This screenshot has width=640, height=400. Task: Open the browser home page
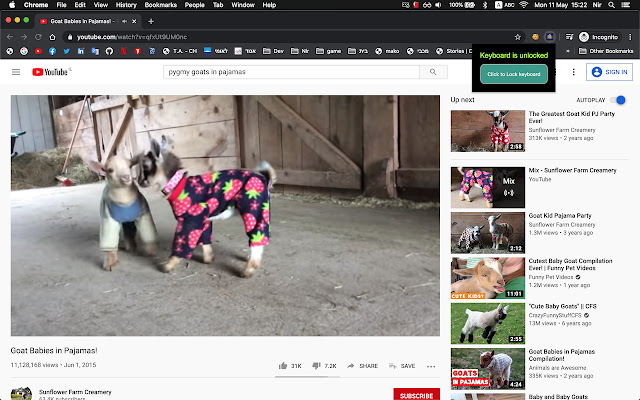tap(52, 37)
